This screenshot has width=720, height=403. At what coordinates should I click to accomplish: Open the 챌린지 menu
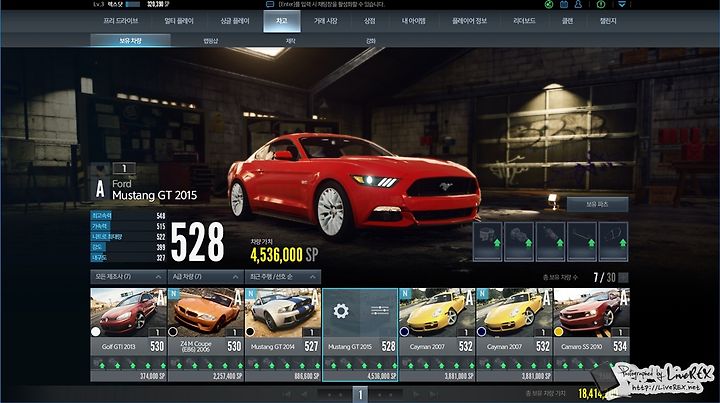[608, 21]
